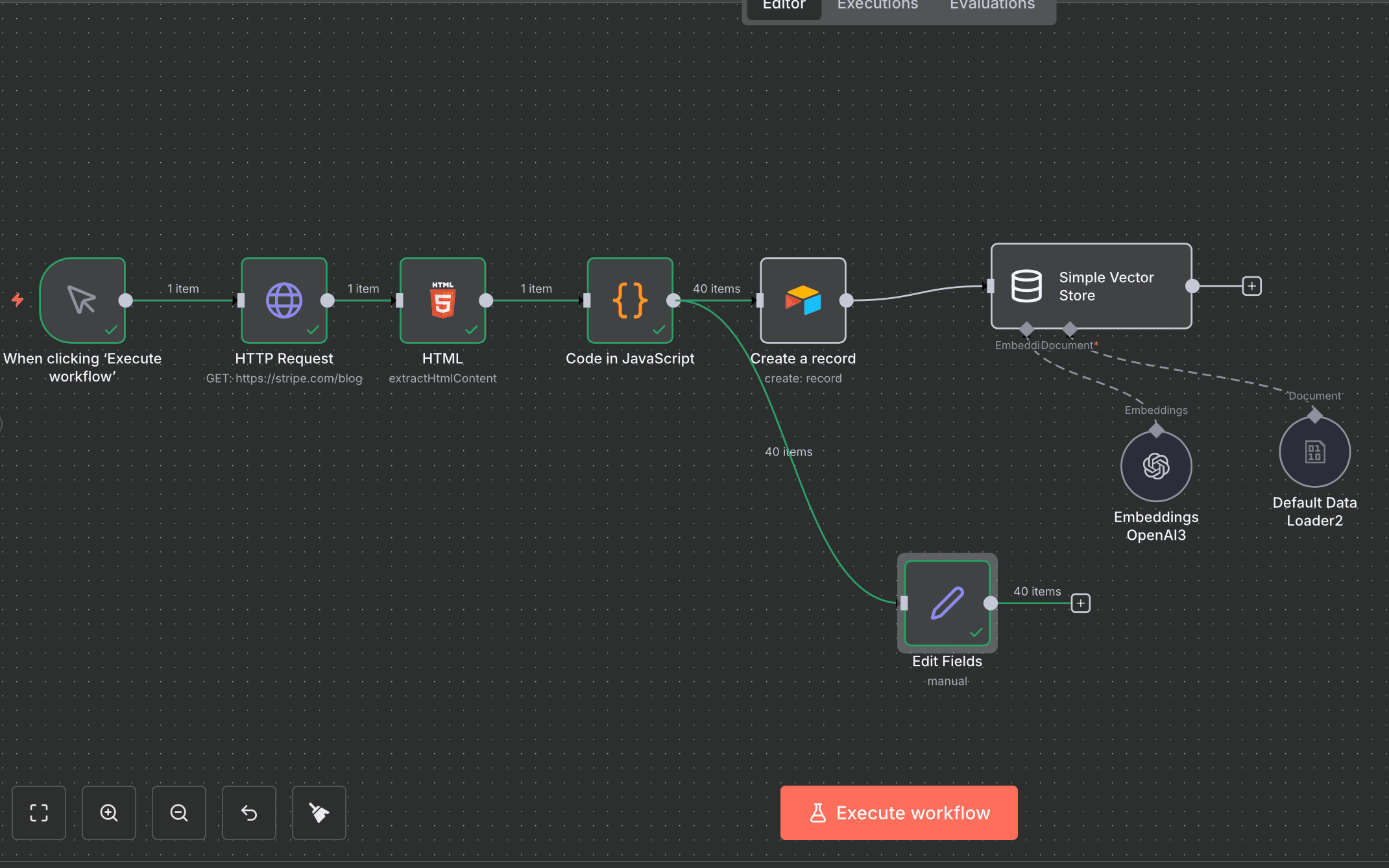Zoom out of the canvas
Screen dimensions: 1389x868
coord(179,813)
